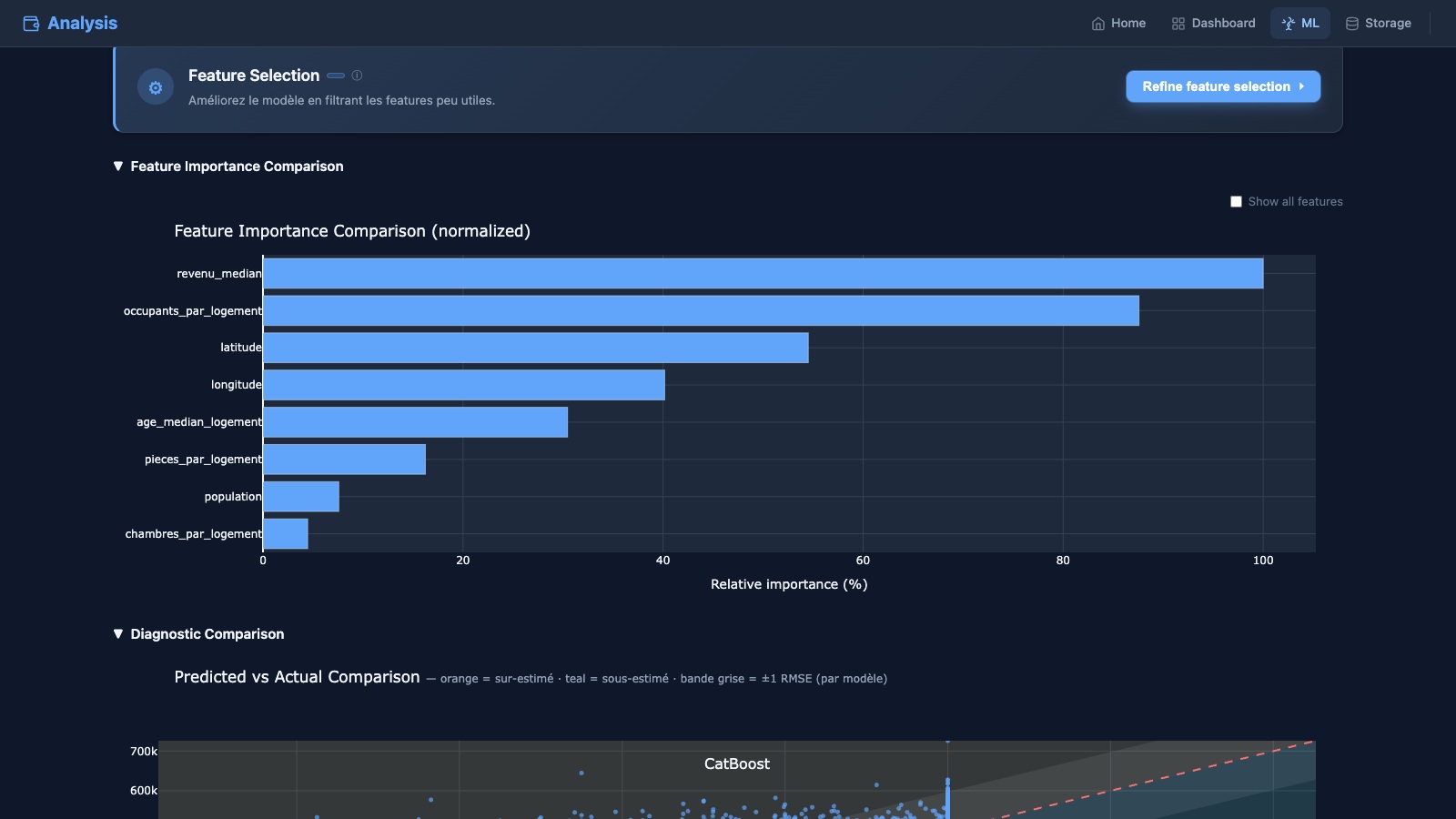Click the 600k y-axis tick label
The height and width of the screenshot is (819, 1456).
point(144,791)
